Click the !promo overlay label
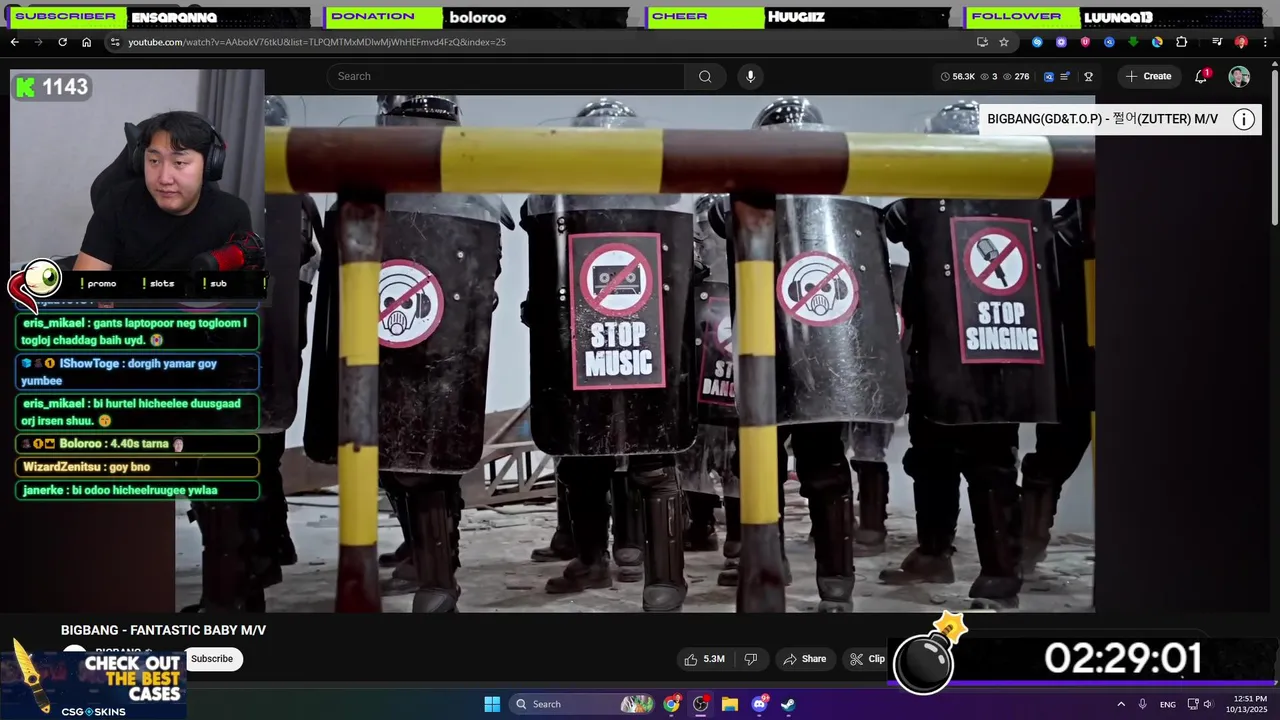The image size is (1280, 720). pos(101,283)
